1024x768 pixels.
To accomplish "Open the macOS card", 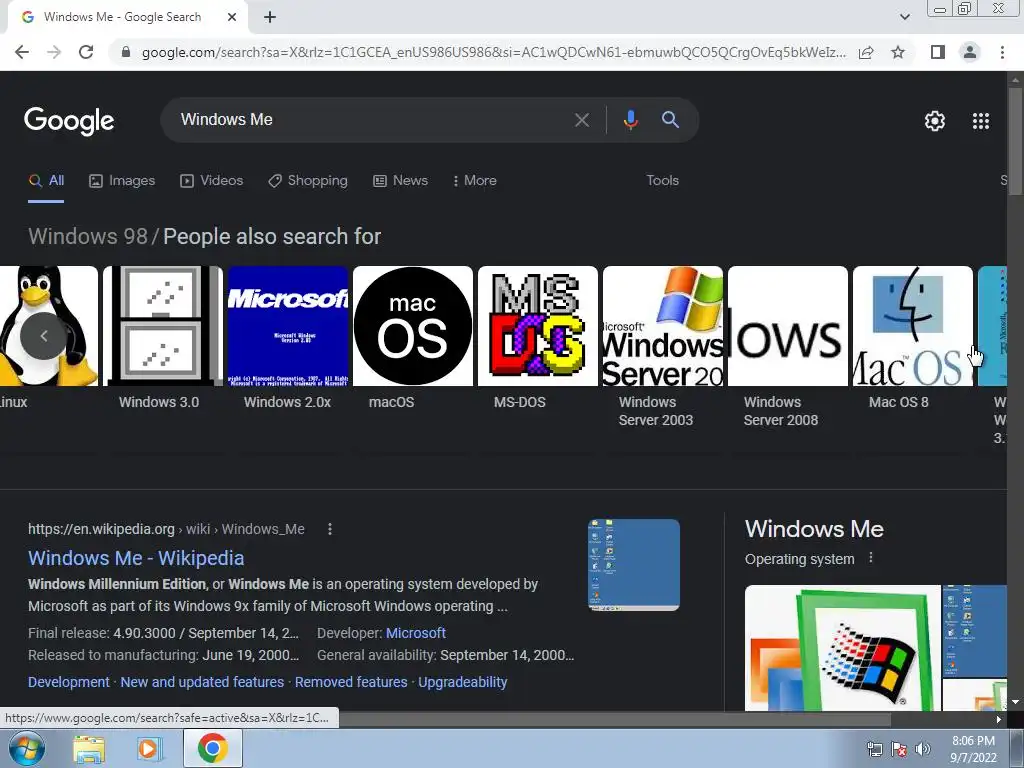I will pyautogui.click(x=413, y=338).
